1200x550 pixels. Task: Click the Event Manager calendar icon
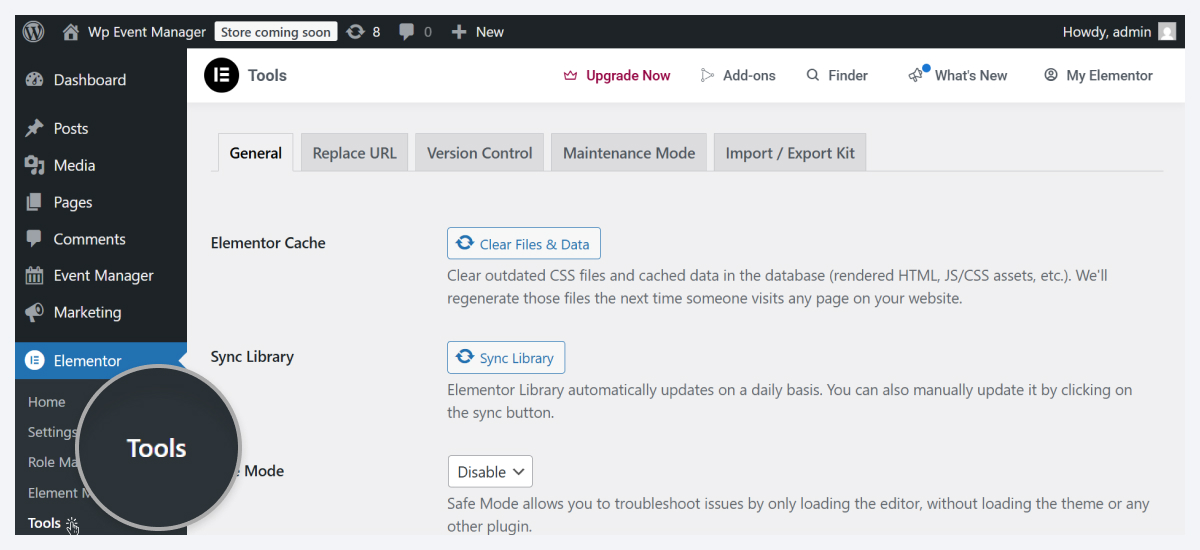(x=35, y=276)
